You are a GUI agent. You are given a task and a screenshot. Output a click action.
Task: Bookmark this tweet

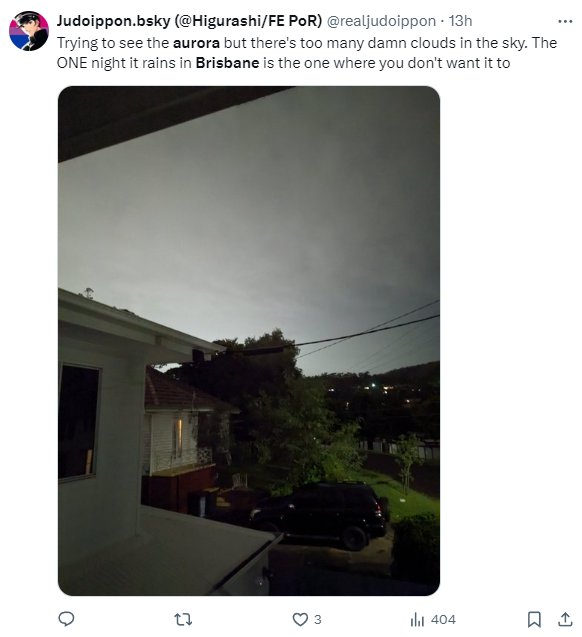534,619
